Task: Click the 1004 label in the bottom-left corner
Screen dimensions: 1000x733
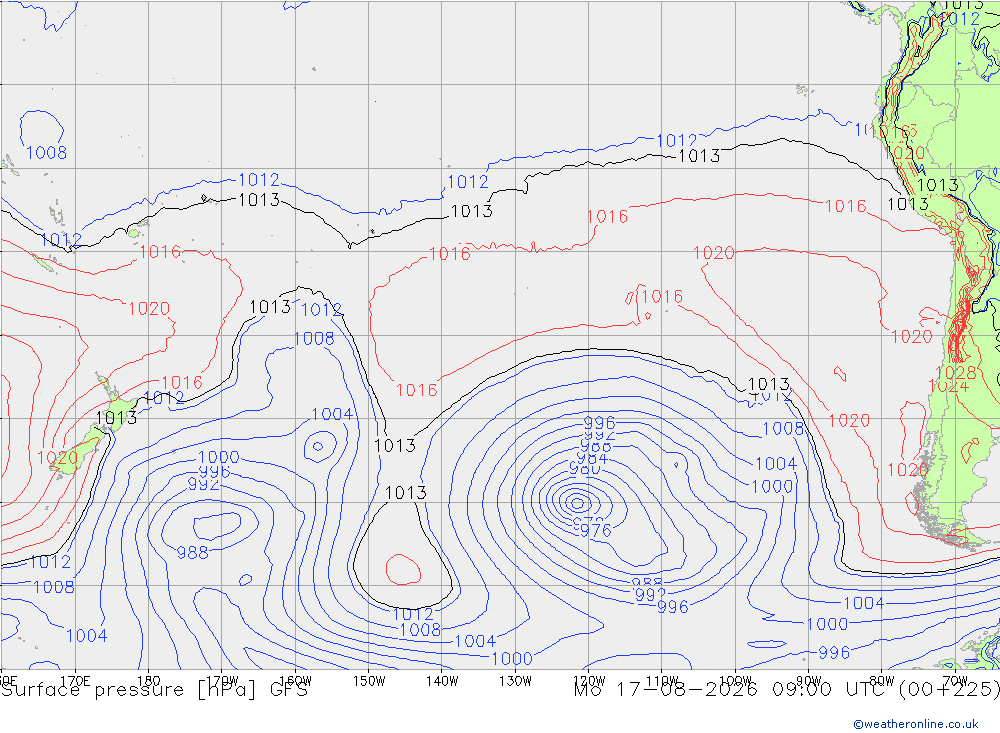Action: coord(87,635)
